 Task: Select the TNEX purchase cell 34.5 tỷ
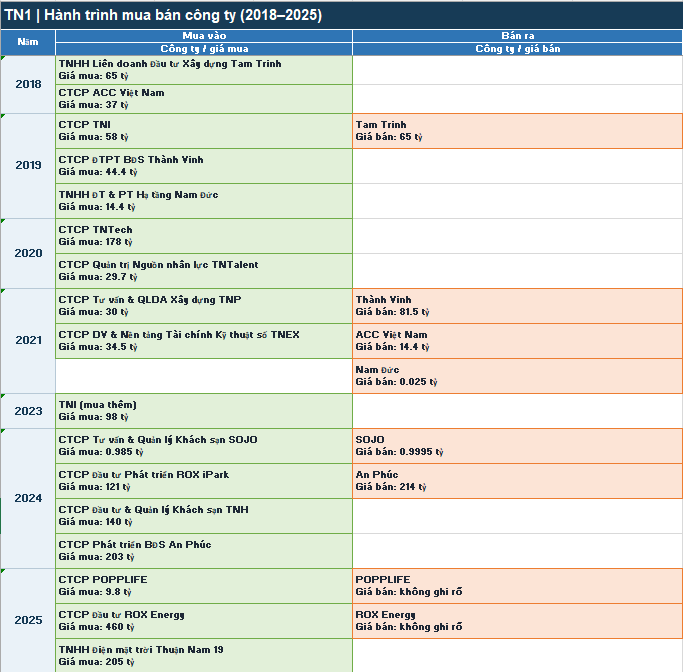click(x=204, y=341)
